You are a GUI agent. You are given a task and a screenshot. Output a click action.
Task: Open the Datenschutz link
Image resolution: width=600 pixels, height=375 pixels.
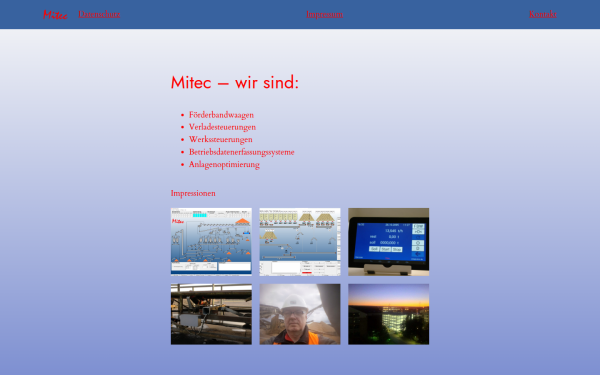(x=99, y=14)
